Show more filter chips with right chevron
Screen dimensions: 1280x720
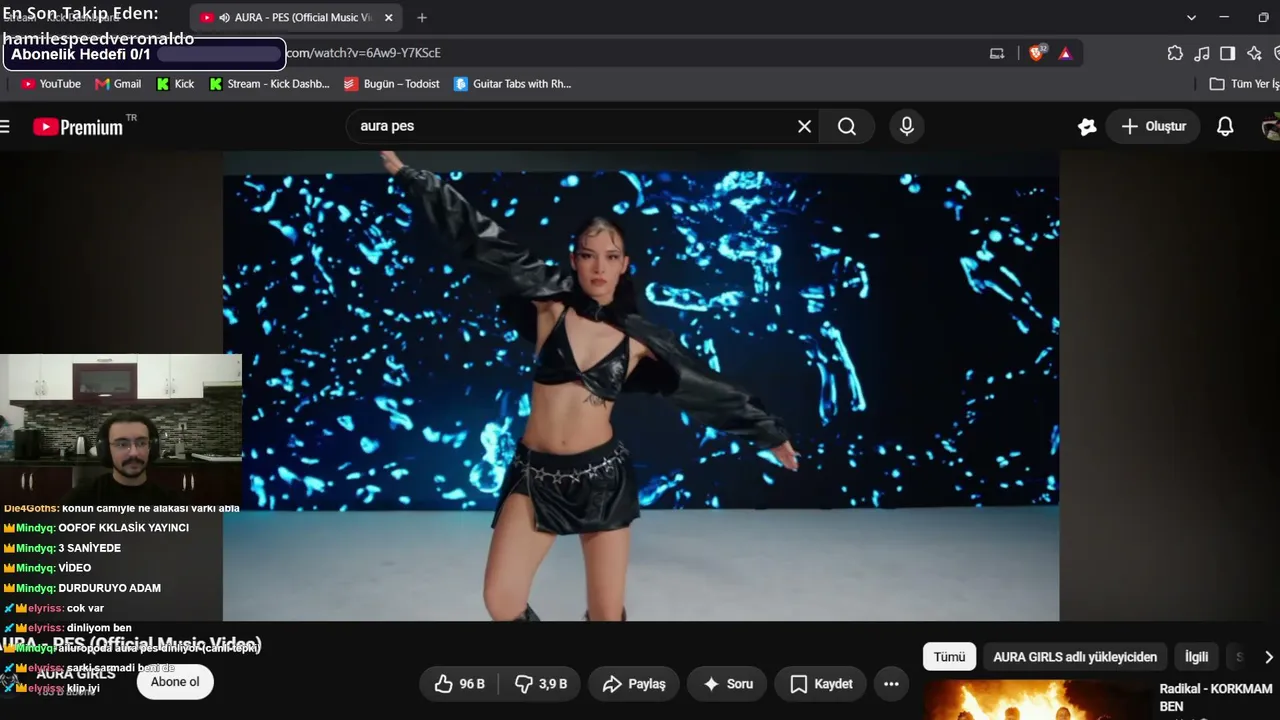[x=1268, y=657]
